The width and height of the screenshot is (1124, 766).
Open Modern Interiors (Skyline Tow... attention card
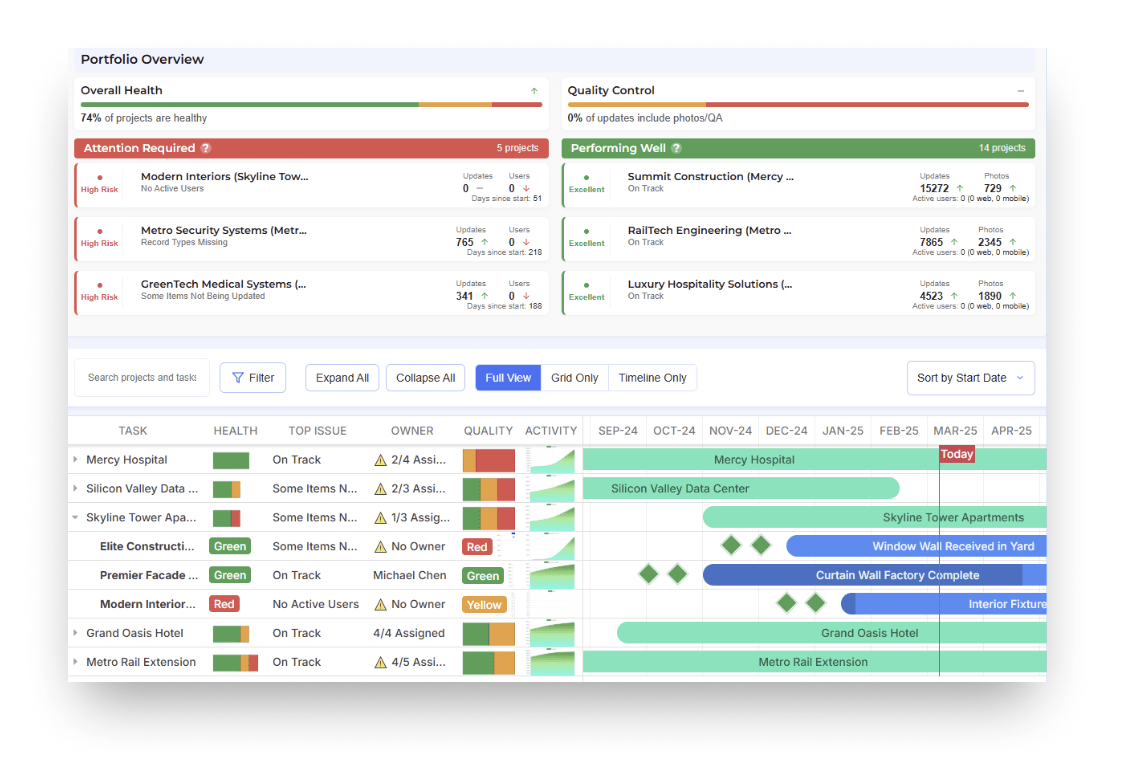pyautogui.click(x=311, y=185)
